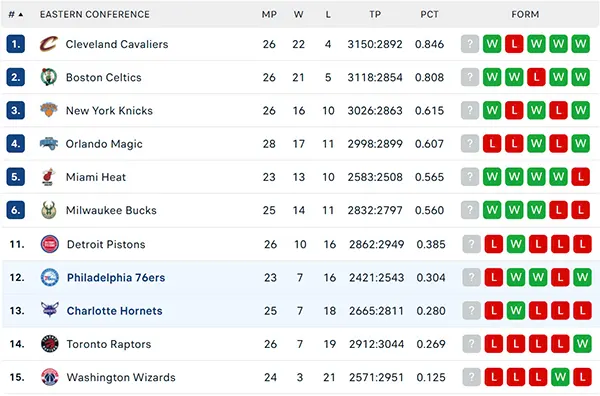Click the Cavaliers red L form badge

(514, 44)
